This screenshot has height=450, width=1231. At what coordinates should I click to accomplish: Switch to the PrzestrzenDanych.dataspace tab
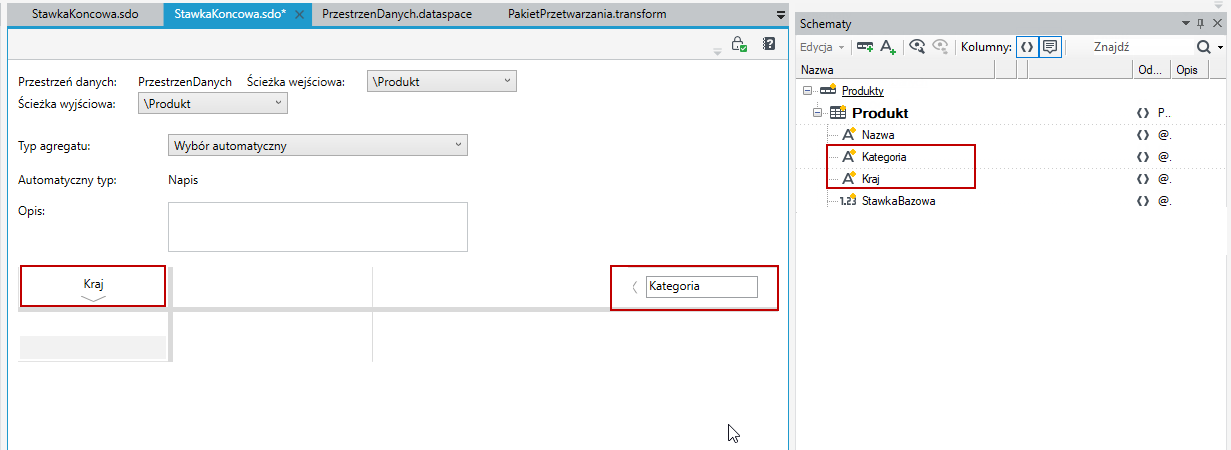click(x=397, y=15)
